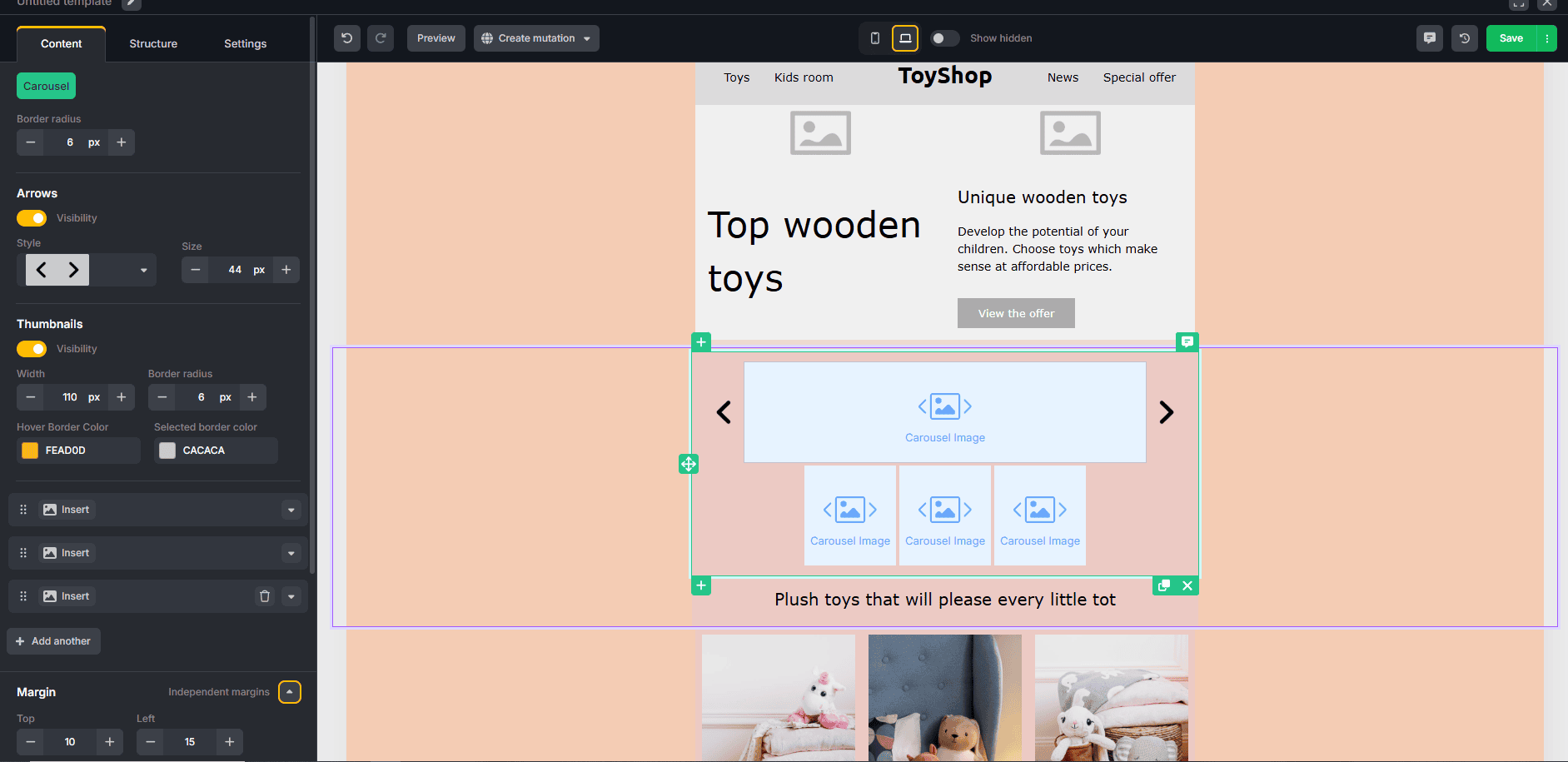Image resolution: width=1568 pixels, height=762 pixels.
Task: Click the unicorn plush toy photo
Action: pyautogui.click(x=779, y=698)
